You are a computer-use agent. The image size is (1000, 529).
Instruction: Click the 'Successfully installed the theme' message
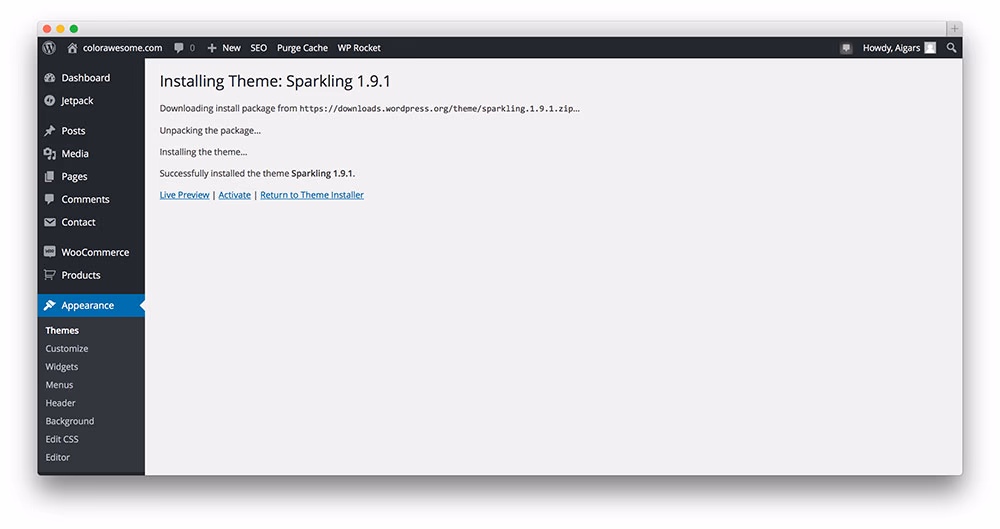(257, 174)
